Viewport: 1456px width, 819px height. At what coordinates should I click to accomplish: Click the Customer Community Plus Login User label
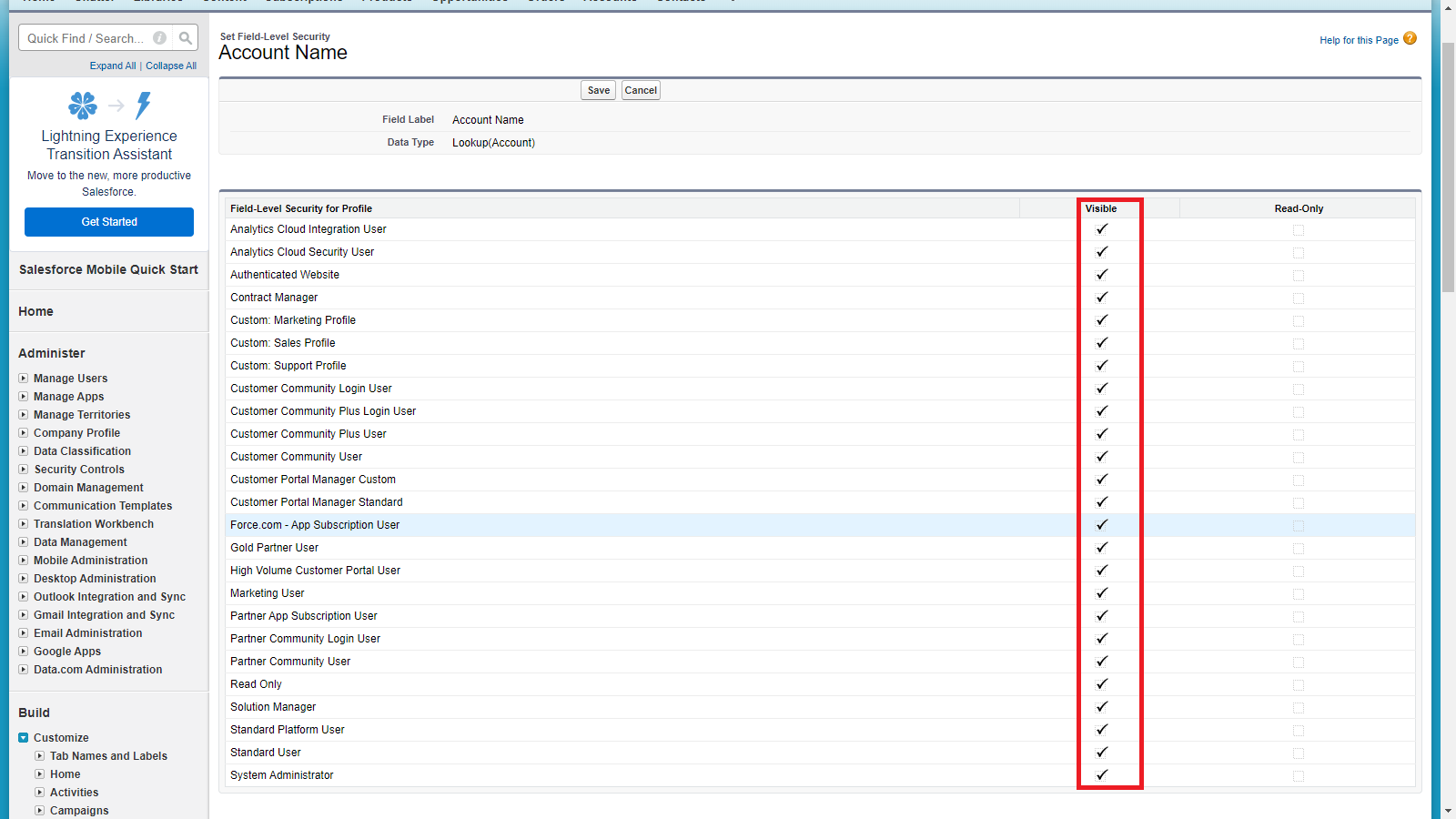pyautogui.click(x=323, y=411)
